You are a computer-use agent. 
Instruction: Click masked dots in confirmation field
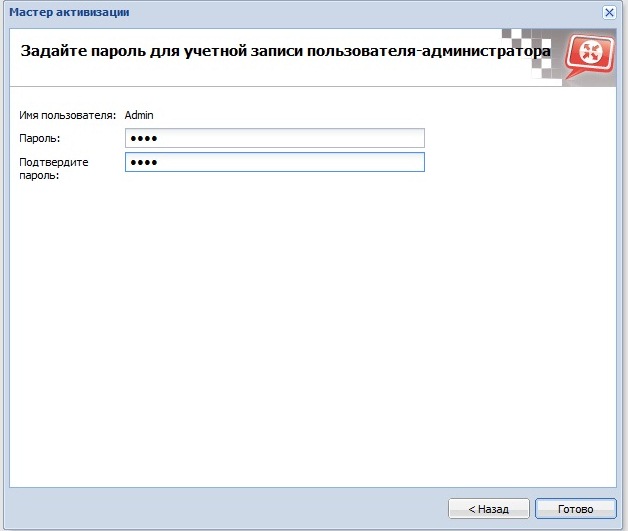pyautogui.click(x=145, y=162)
